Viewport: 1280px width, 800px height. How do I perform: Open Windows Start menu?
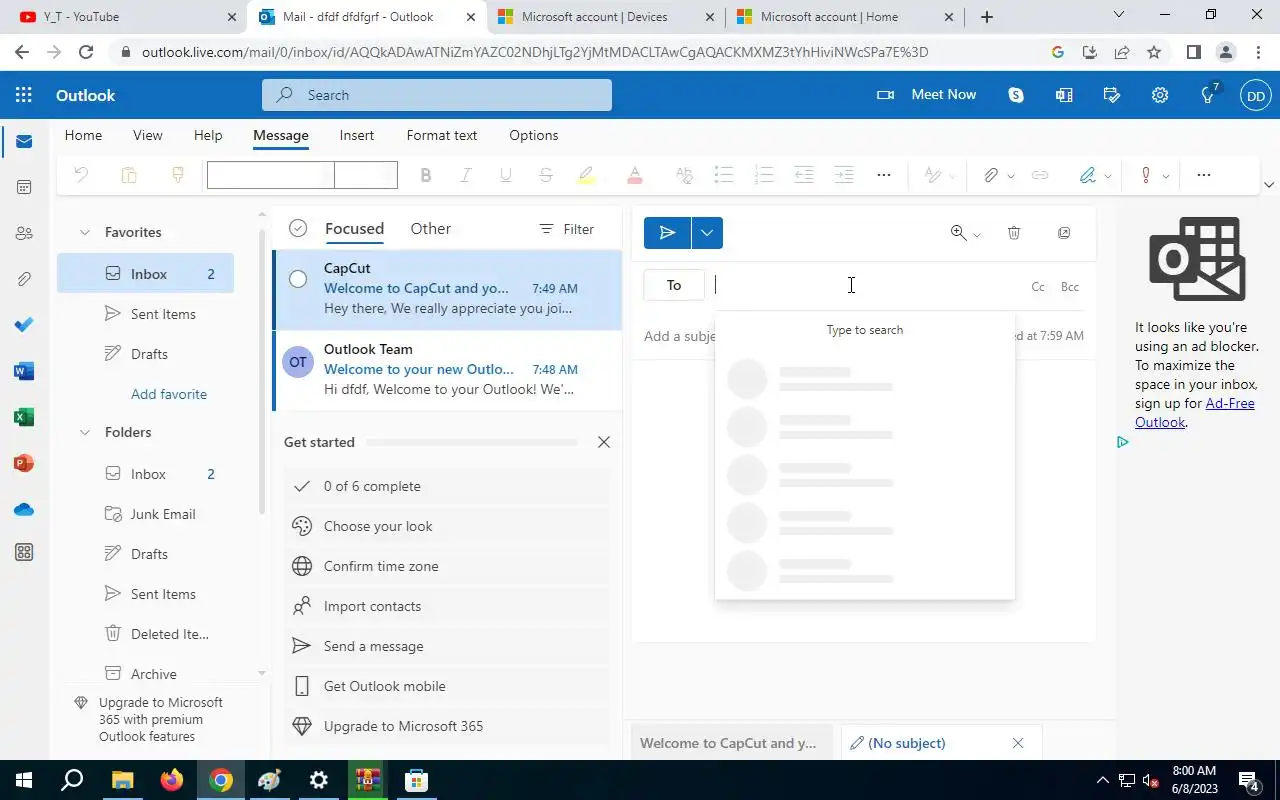(x=24, y=780)
